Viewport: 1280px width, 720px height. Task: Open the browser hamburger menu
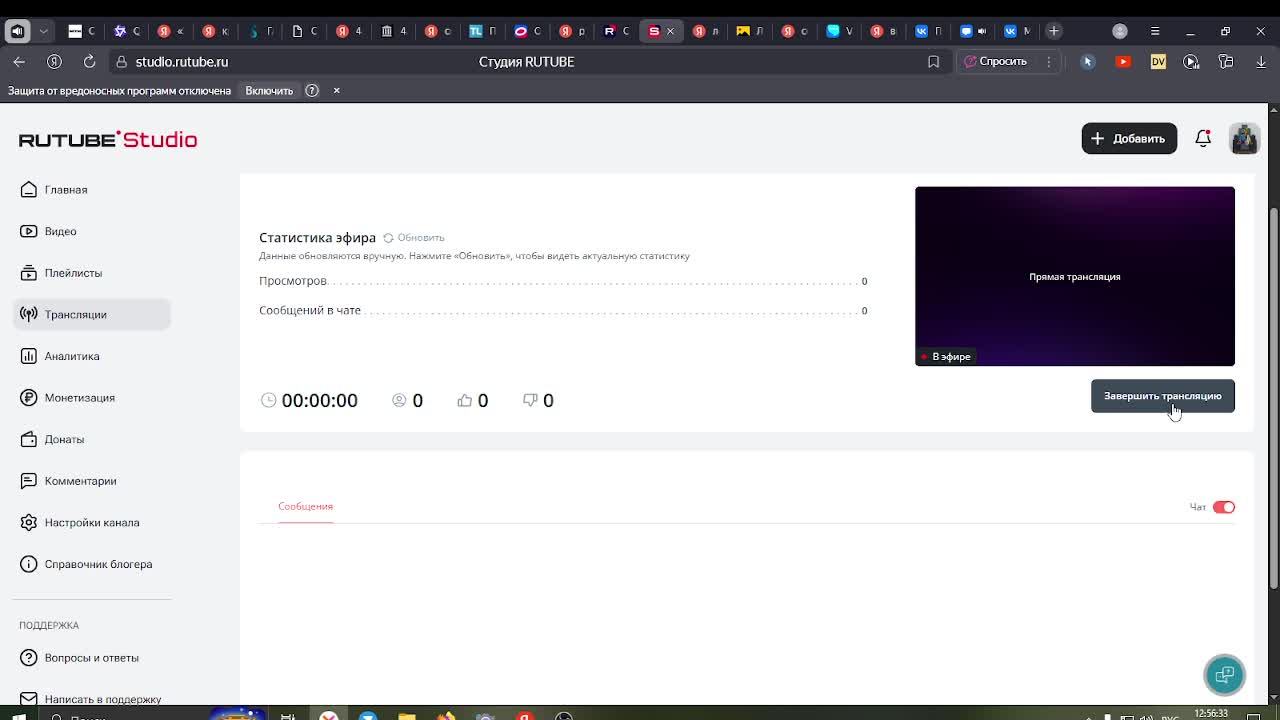pos(1155,31)
